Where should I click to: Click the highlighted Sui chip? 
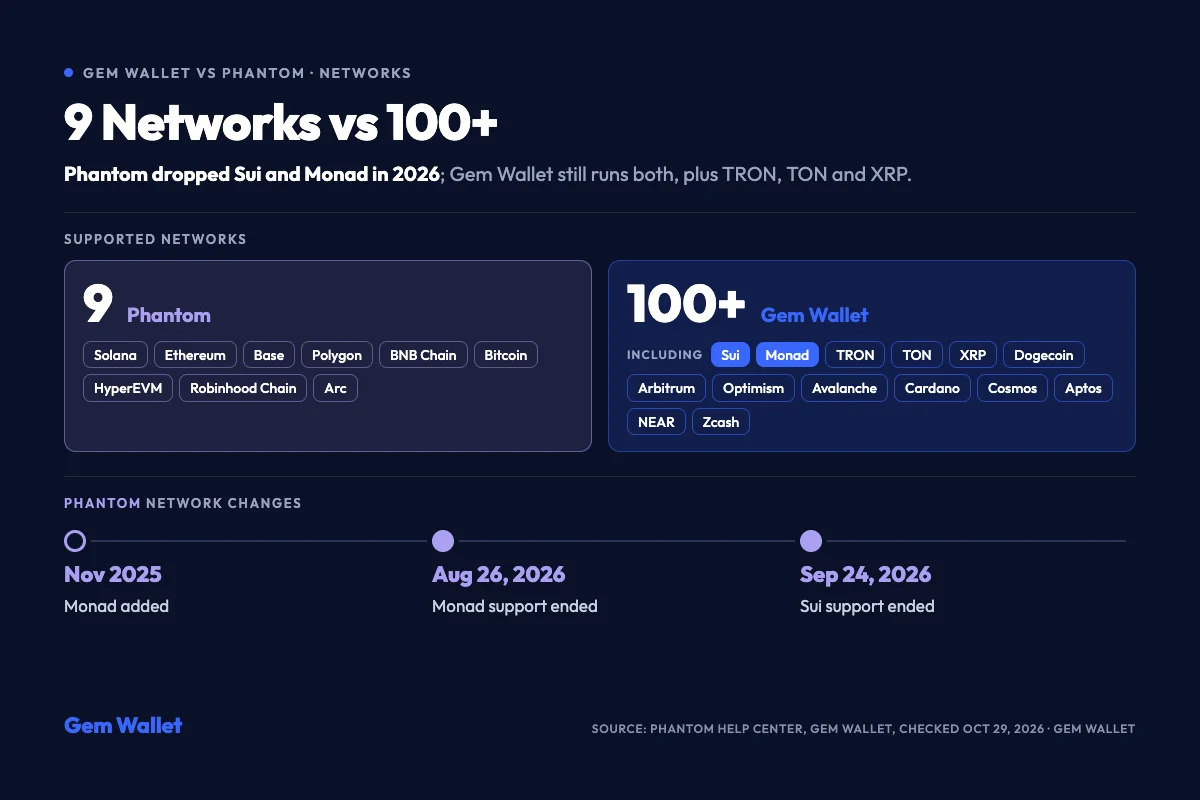tap(730, 355)
